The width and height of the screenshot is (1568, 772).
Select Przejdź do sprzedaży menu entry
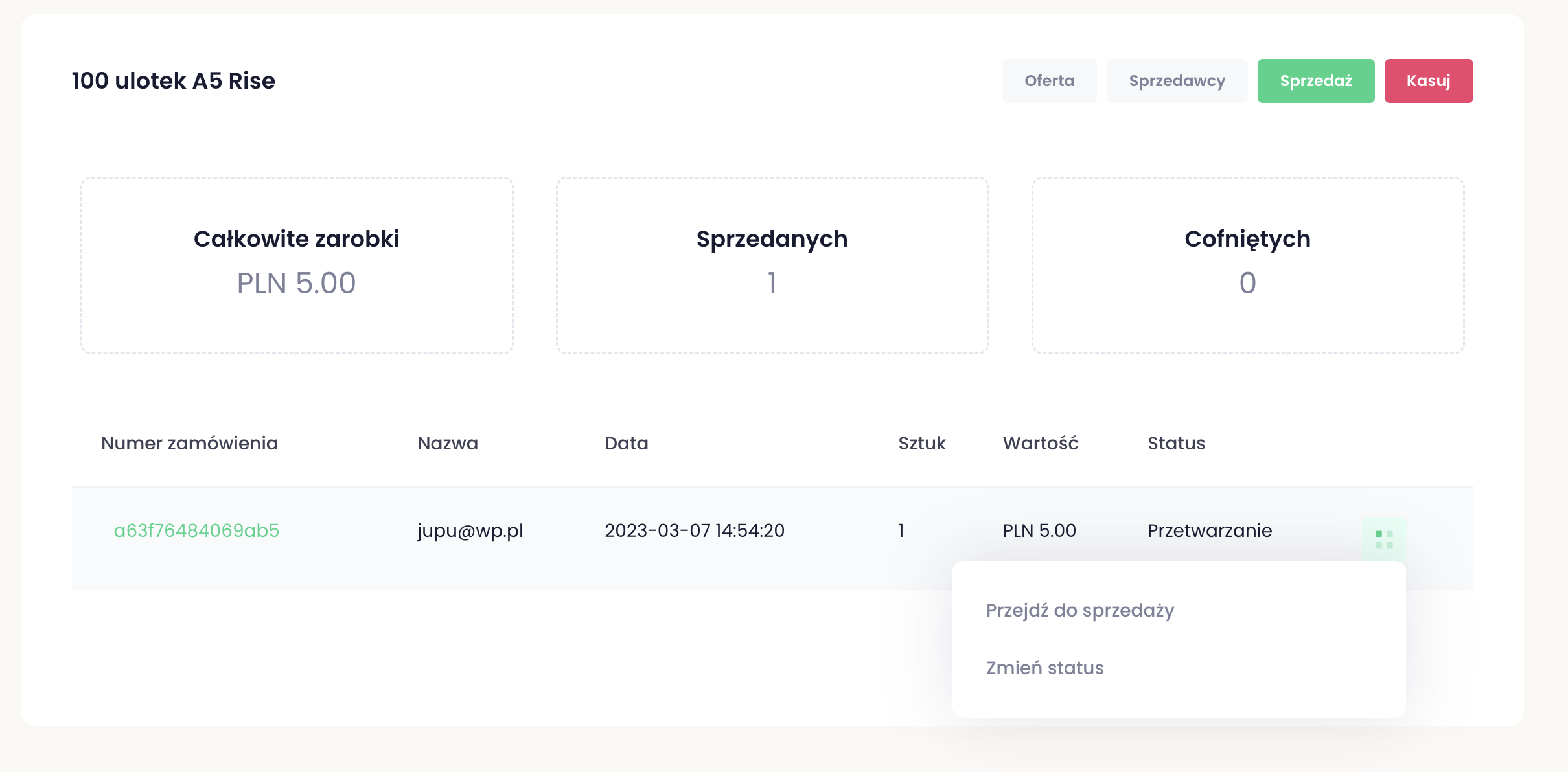point(1079,610)
